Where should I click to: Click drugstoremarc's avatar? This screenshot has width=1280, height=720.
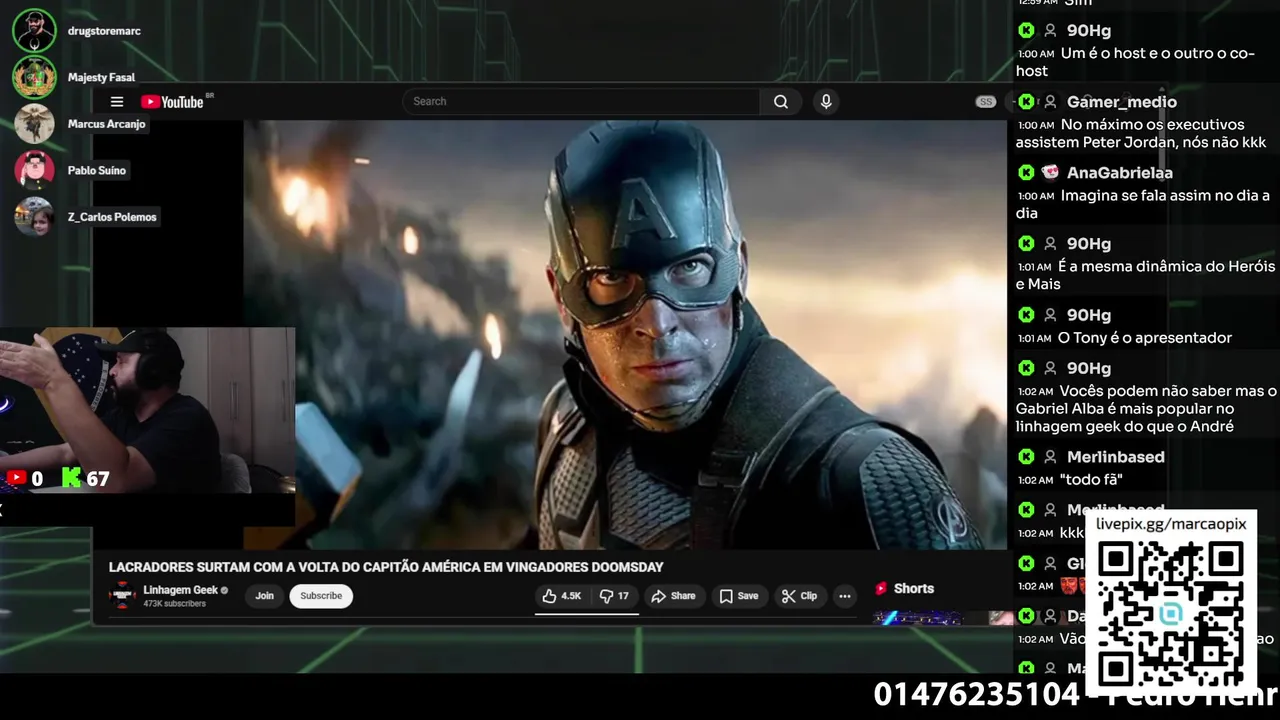pos(34,31)
